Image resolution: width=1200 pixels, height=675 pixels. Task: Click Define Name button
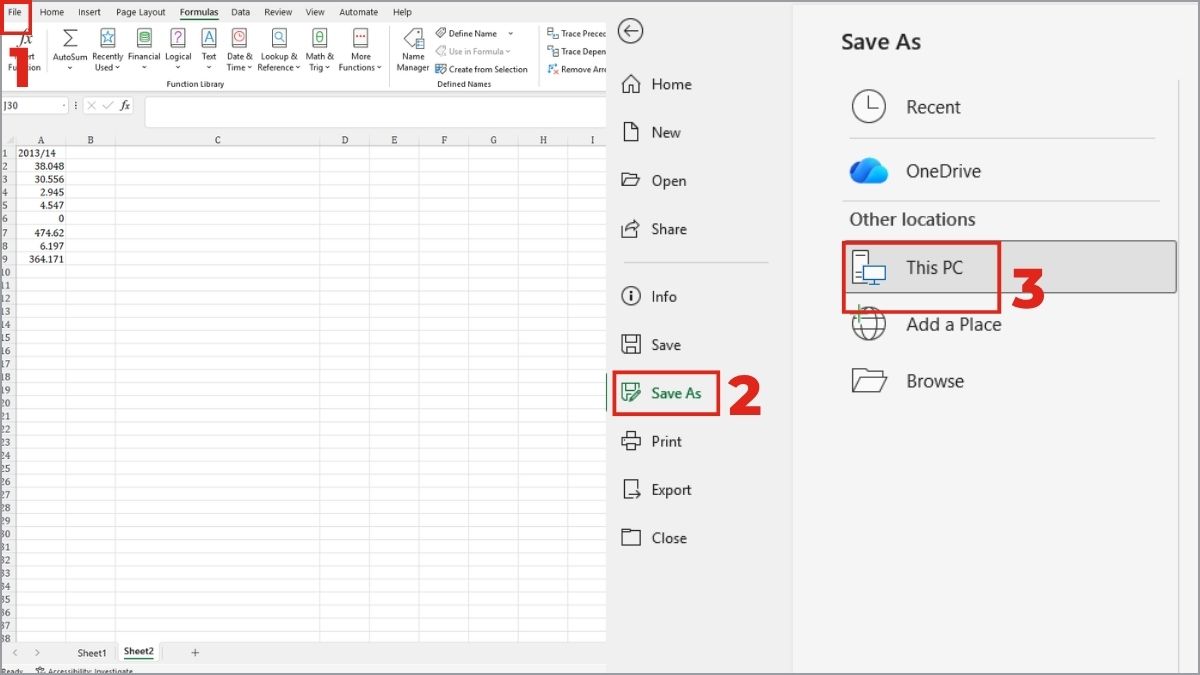(x=466, y=34)
